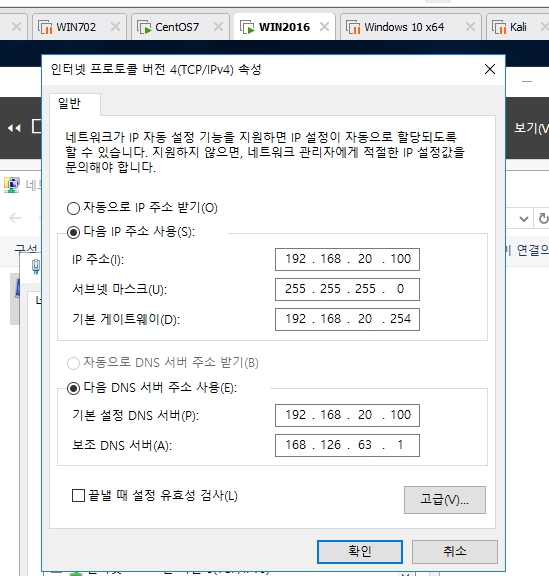Switch to the Kali VM tab
Image resolution: width=549 pixels, height=576 pixels.
pos(518,27)
